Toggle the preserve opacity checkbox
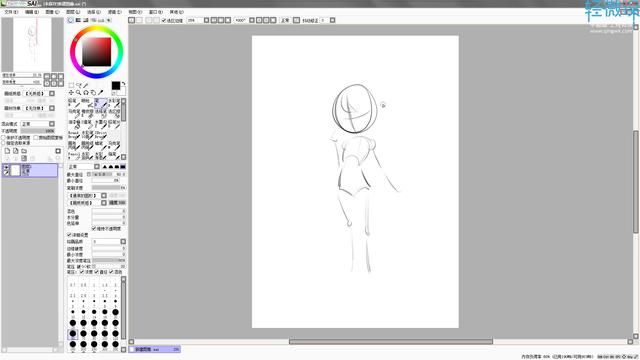The height and width of the screenshot is (360, 640). pyautogui.click(x=4, y=138)
